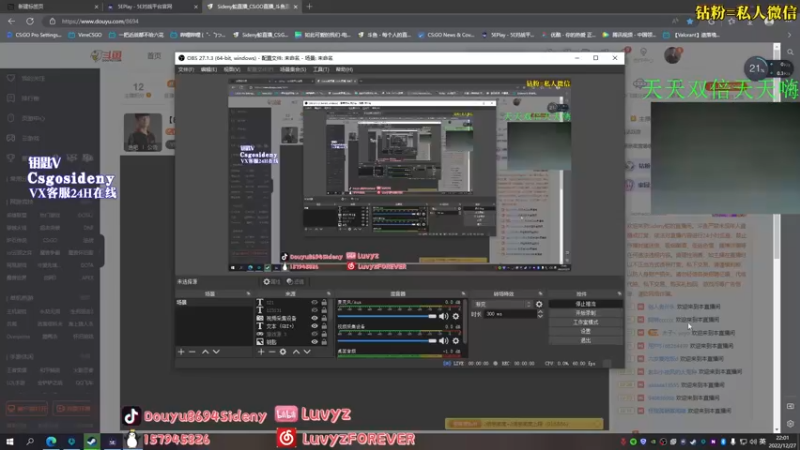Viewport: 800px width, 450px height.
Task: Expand the browser bookmarks overflow chevron
Action: coord(789,35)
